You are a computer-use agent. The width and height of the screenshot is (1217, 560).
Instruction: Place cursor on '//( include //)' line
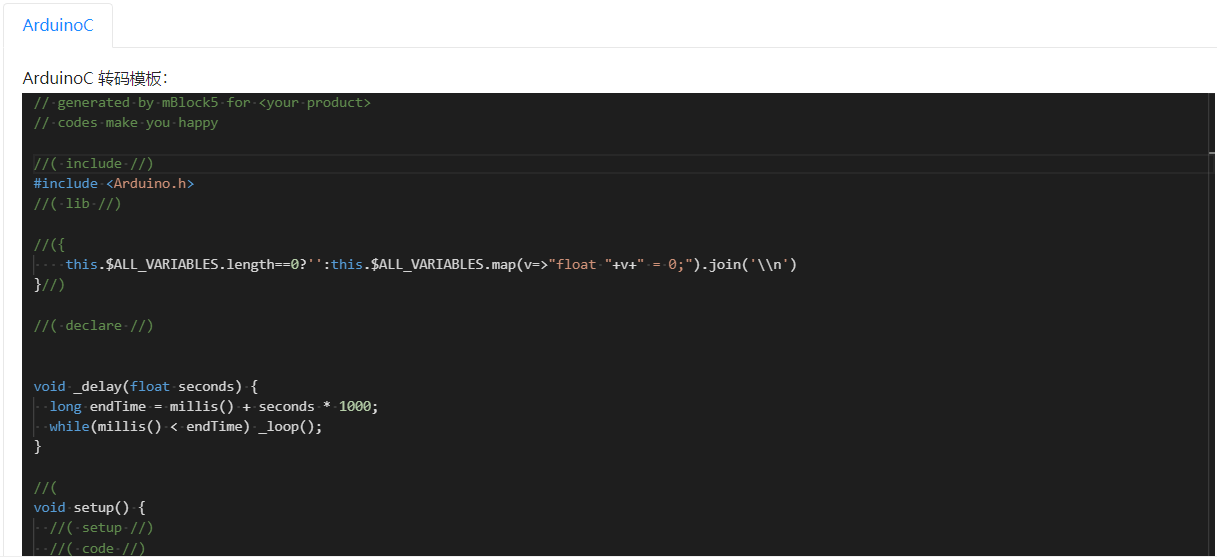(94, 163)
